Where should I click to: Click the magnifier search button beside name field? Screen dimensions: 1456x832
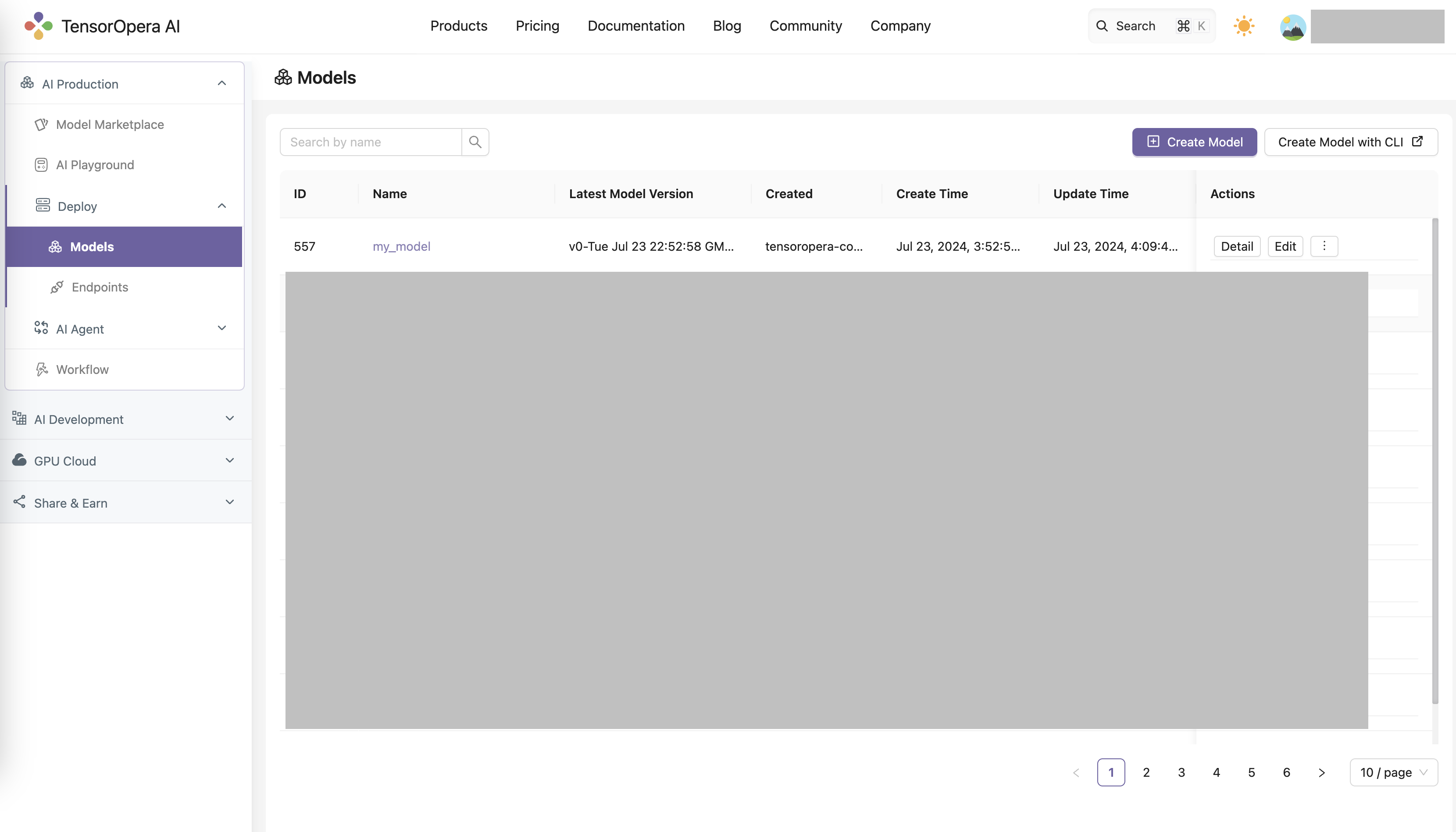coord(475,142)
